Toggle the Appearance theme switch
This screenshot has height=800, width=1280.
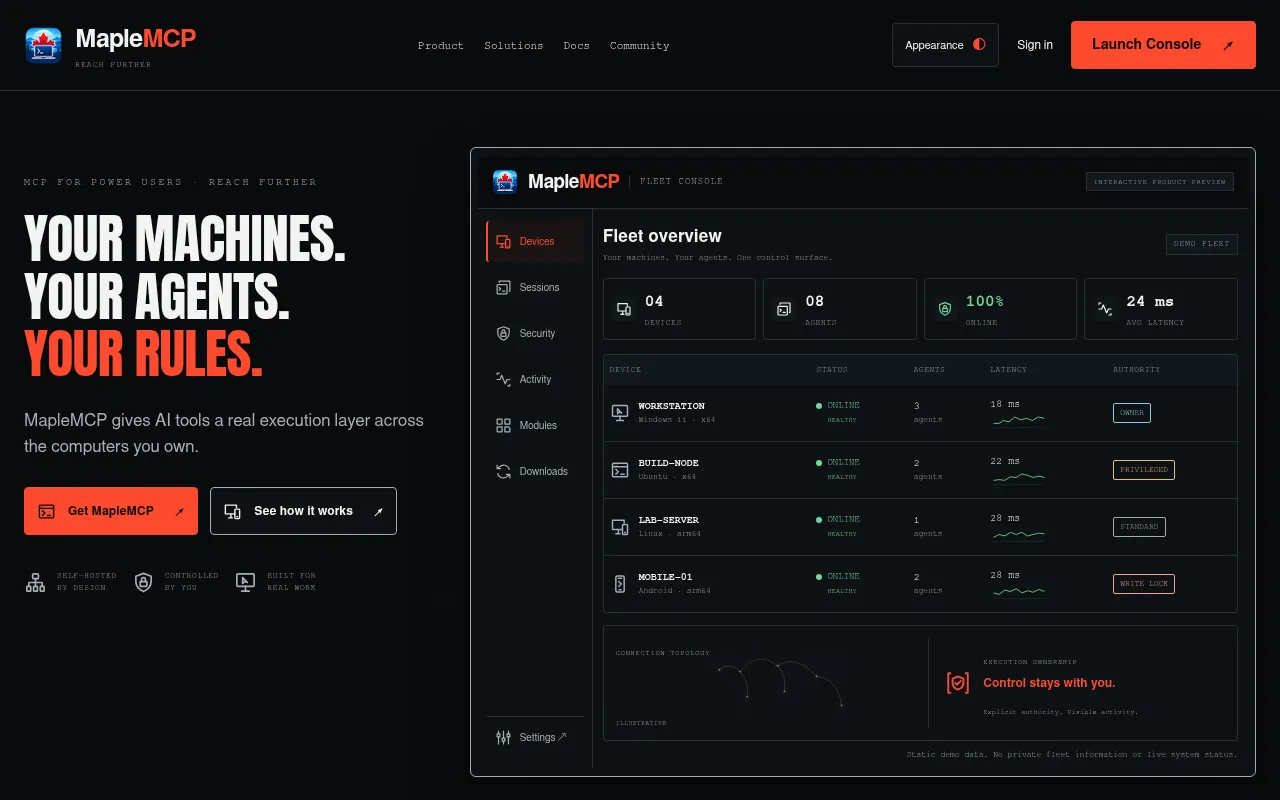[x=945, y=45]
